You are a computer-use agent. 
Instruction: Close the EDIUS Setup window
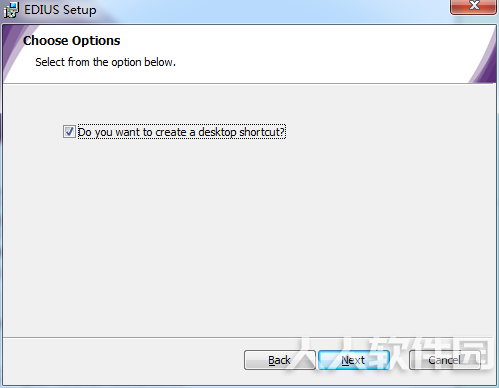(x=473, y=6)
